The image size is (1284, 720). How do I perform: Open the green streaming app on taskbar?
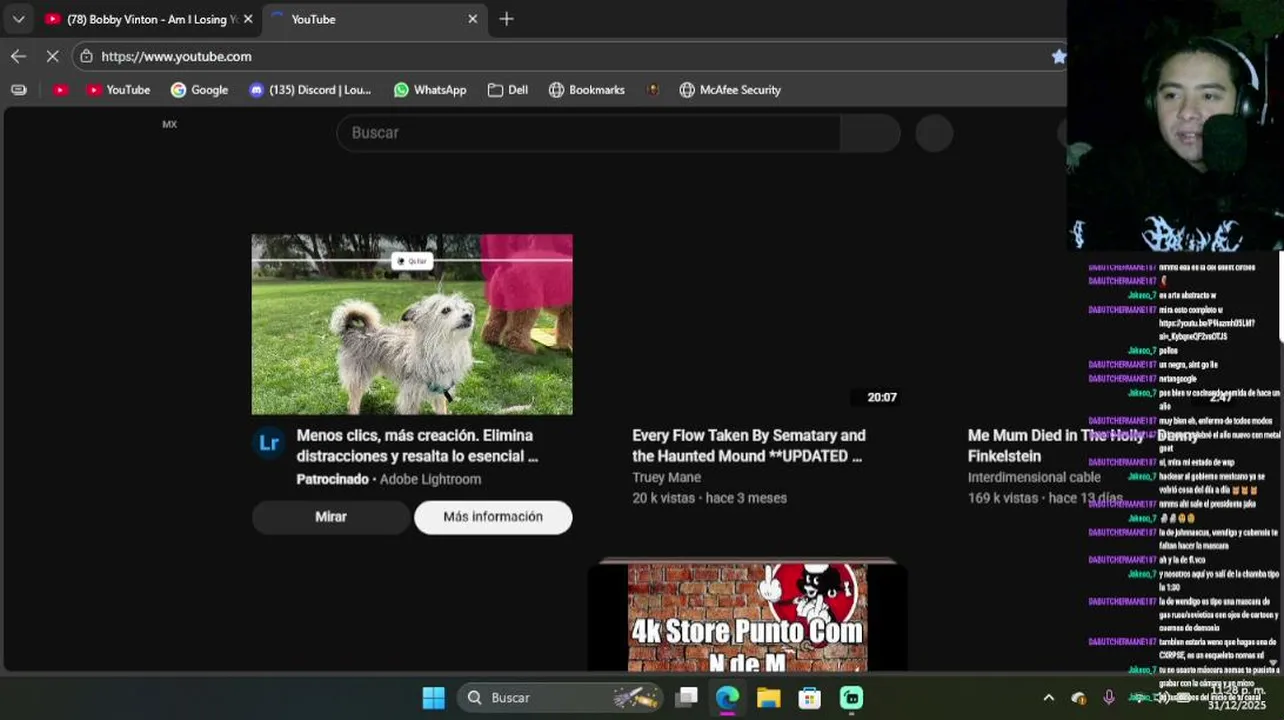(851, 697)
